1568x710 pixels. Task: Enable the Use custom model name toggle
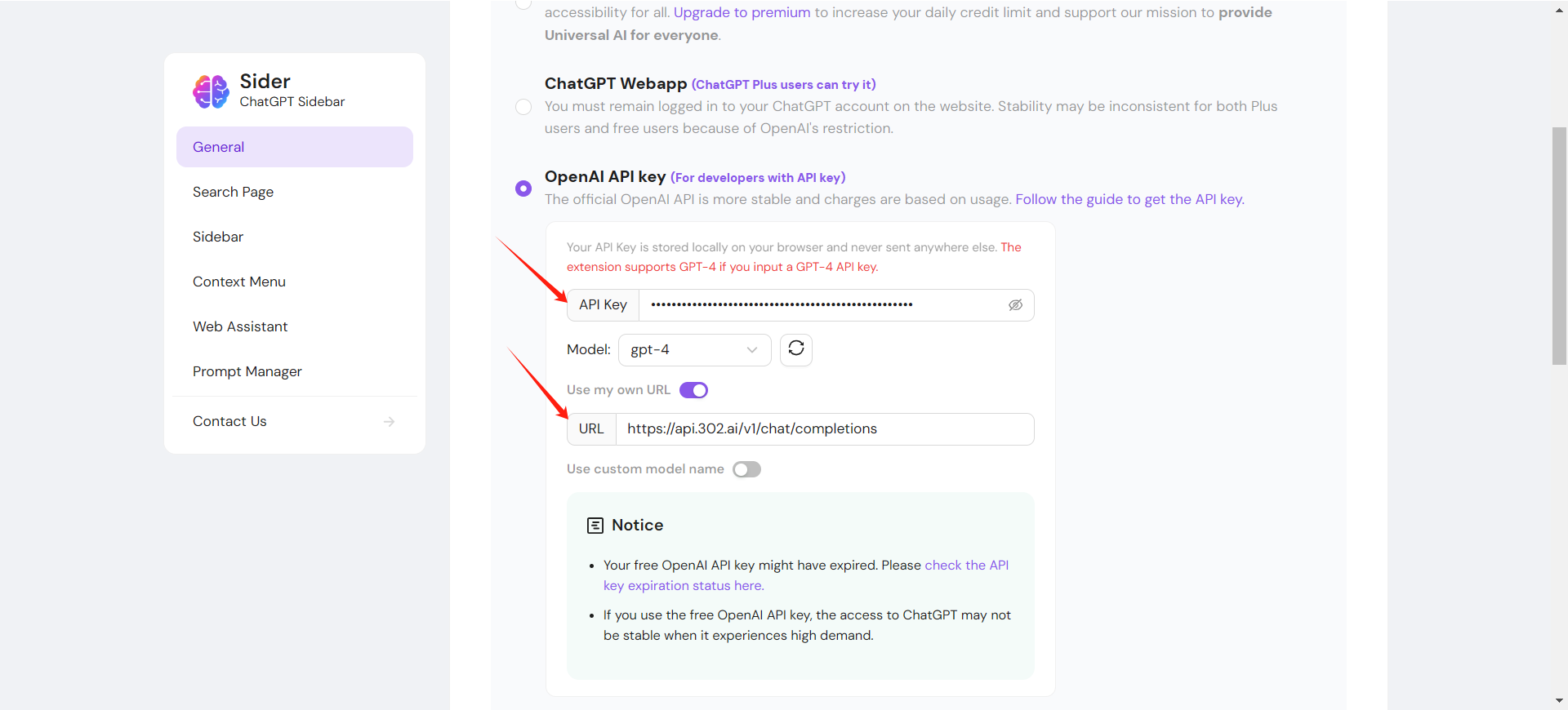[746, 469]
